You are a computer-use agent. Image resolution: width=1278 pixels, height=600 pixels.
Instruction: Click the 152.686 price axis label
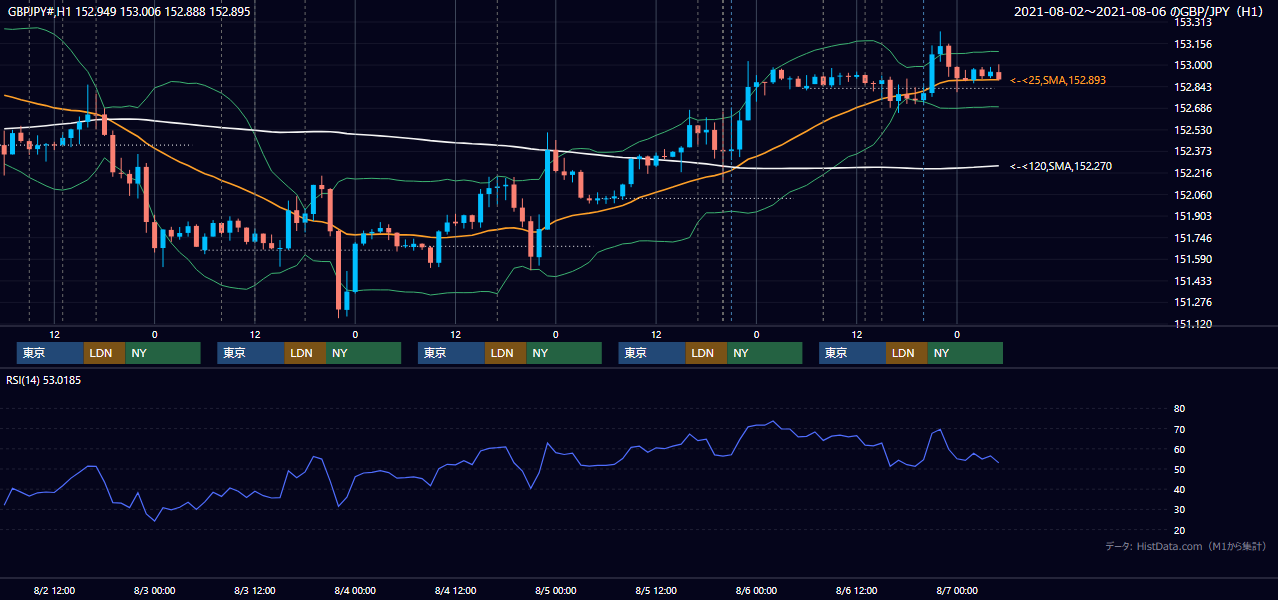tap(1192, 108)
